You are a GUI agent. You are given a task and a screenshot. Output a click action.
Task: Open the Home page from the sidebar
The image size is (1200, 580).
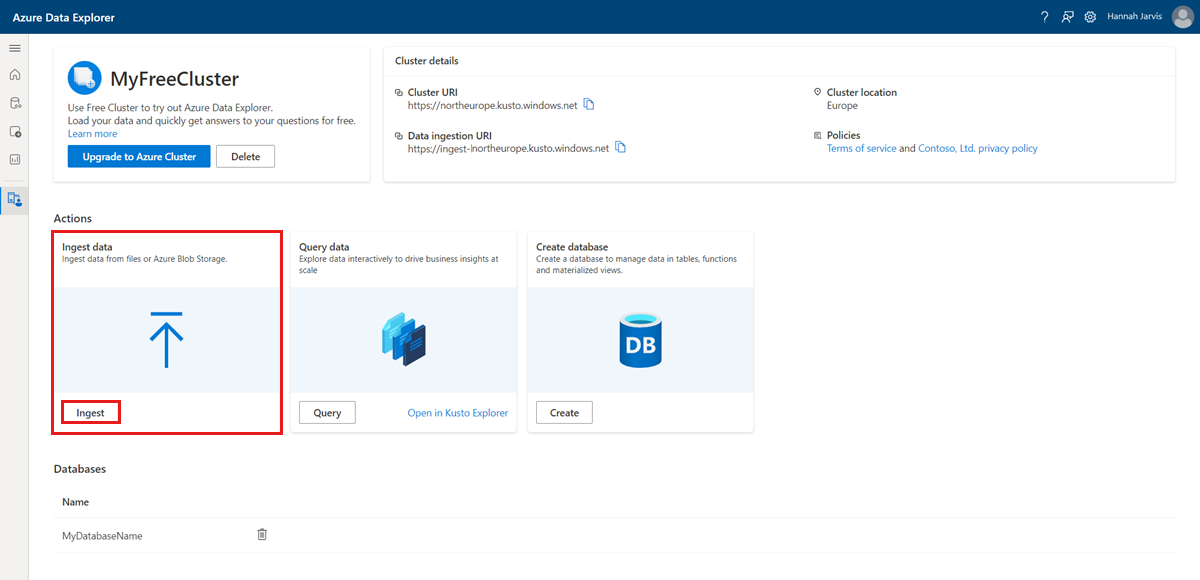[14, 75]
